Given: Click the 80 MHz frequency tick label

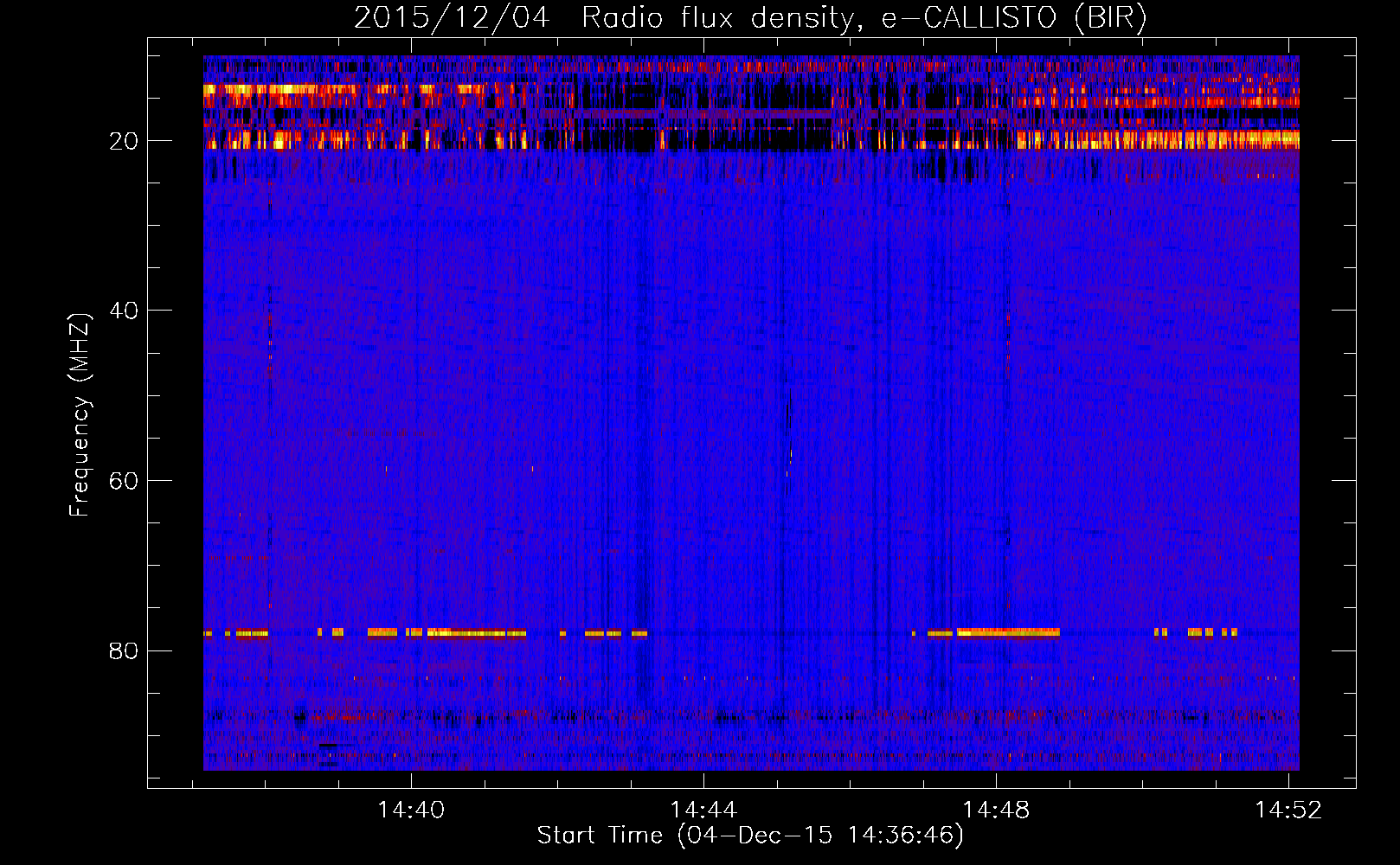Looking at the screenshot, I should 124,650.
